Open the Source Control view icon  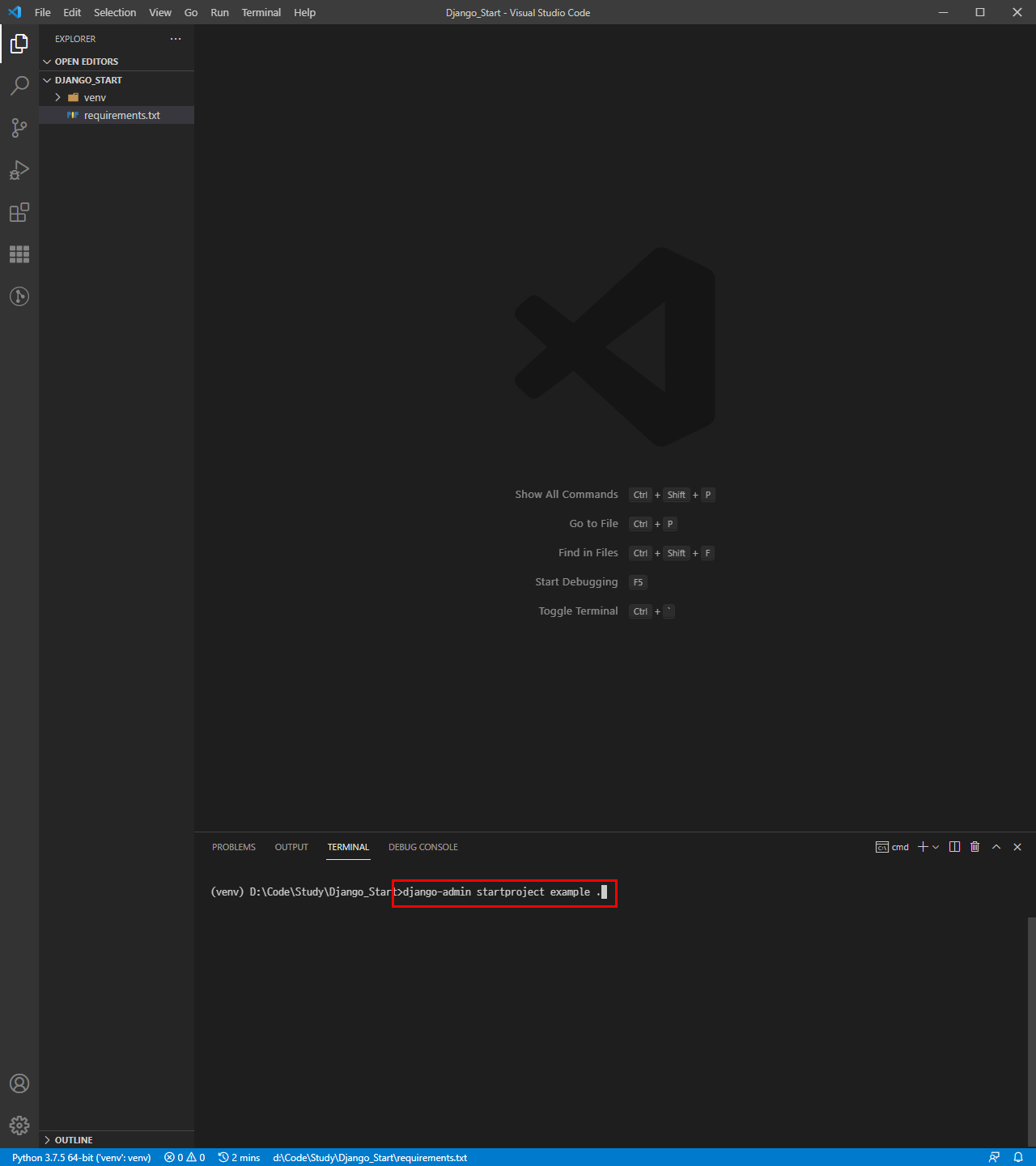(x=19, y=128)
